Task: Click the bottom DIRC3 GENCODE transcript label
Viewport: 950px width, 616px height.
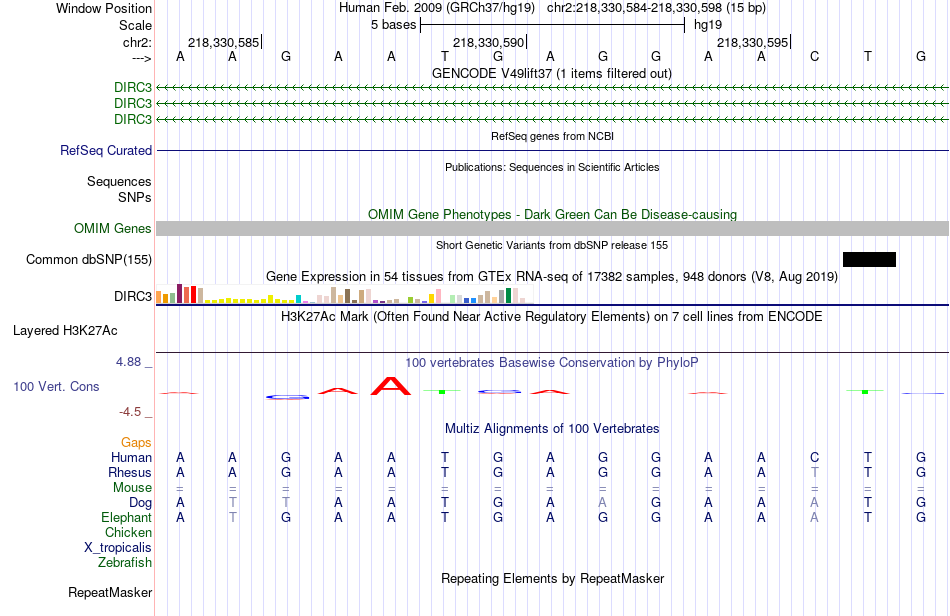Action: pyautogui.click(x=133, y=119)
